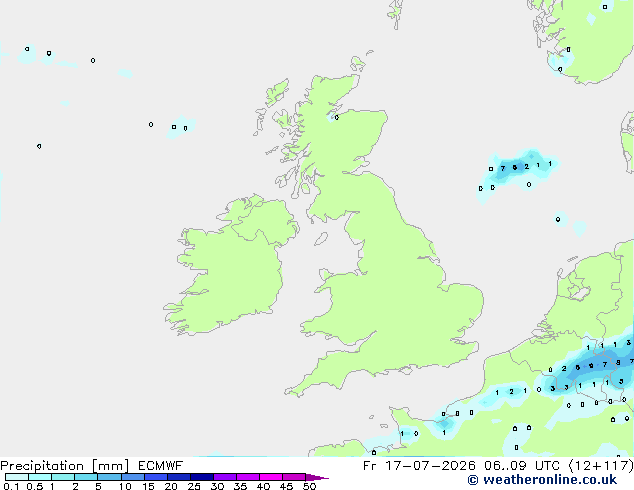Pick the 45–50 mm legend swatch
634x490 pixels.
294,477
